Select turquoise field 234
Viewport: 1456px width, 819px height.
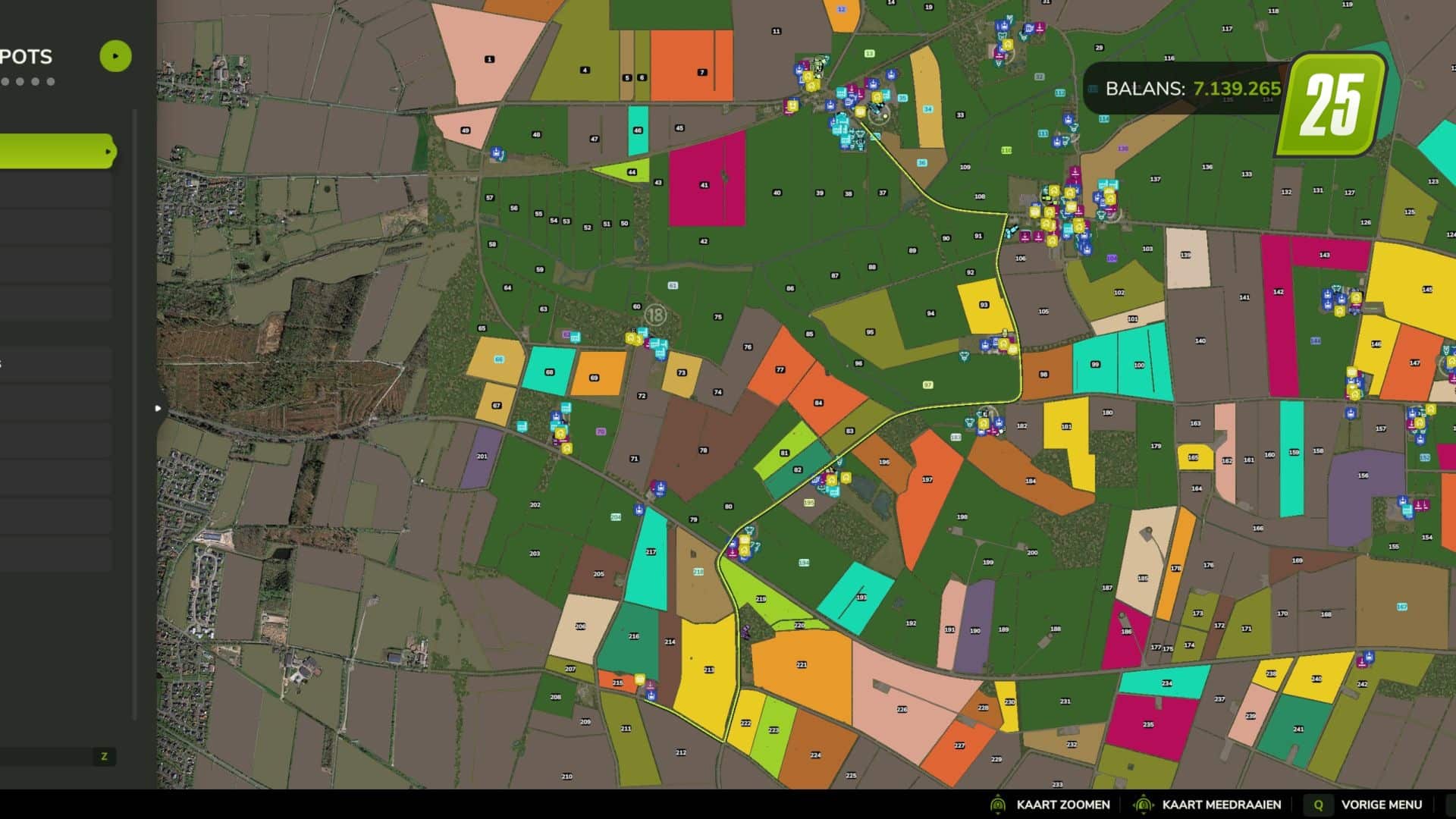point(1165,682)
